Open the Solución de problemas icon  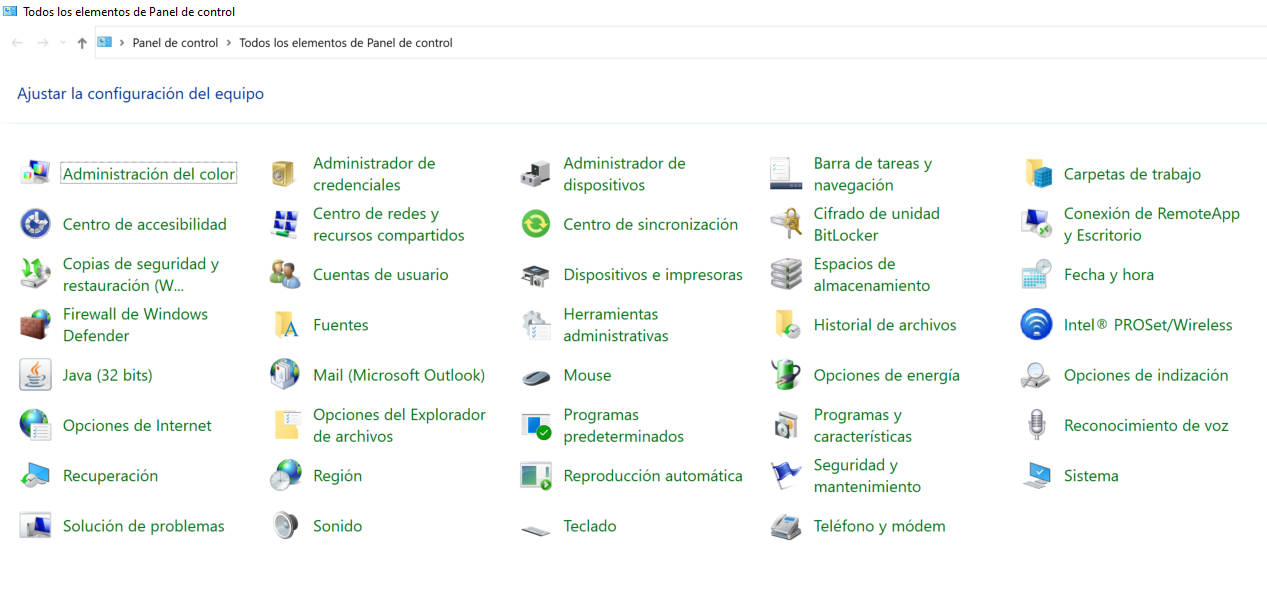35,526
